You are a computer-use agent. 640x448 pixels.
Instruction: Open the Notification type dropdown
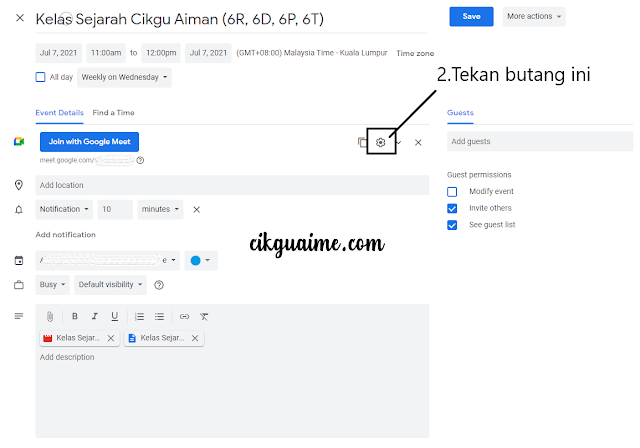point(64,209)
